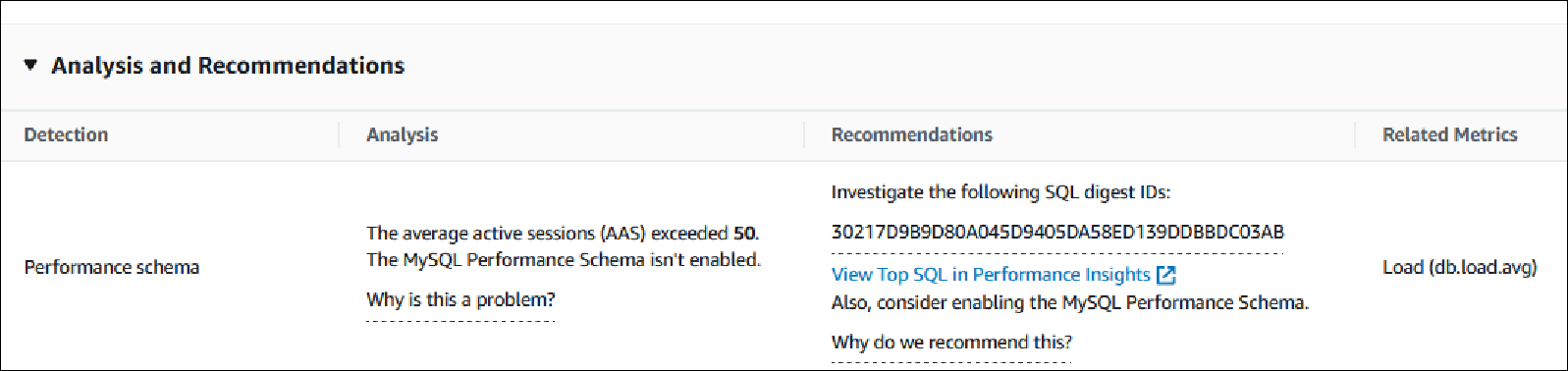
Task: Open View Top SQL in Performance Insights
Action: [991, 275]
